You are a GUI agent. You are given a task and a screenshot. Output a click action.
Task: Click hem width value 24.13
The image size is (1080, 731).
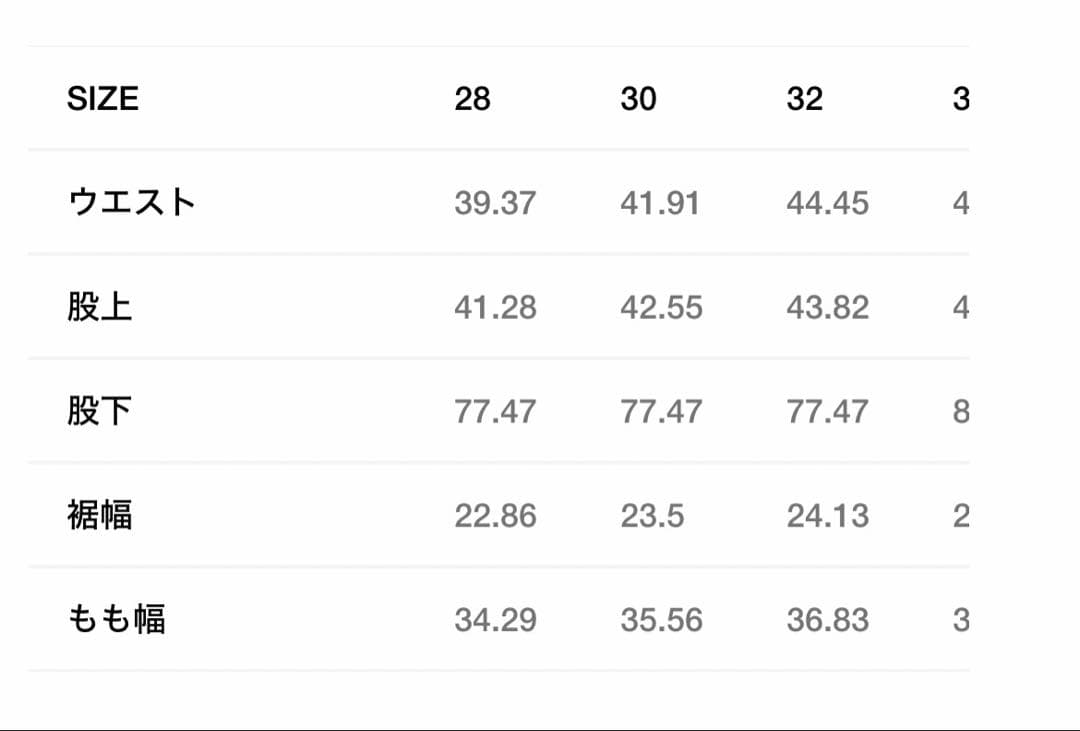[x=827, y=515]
